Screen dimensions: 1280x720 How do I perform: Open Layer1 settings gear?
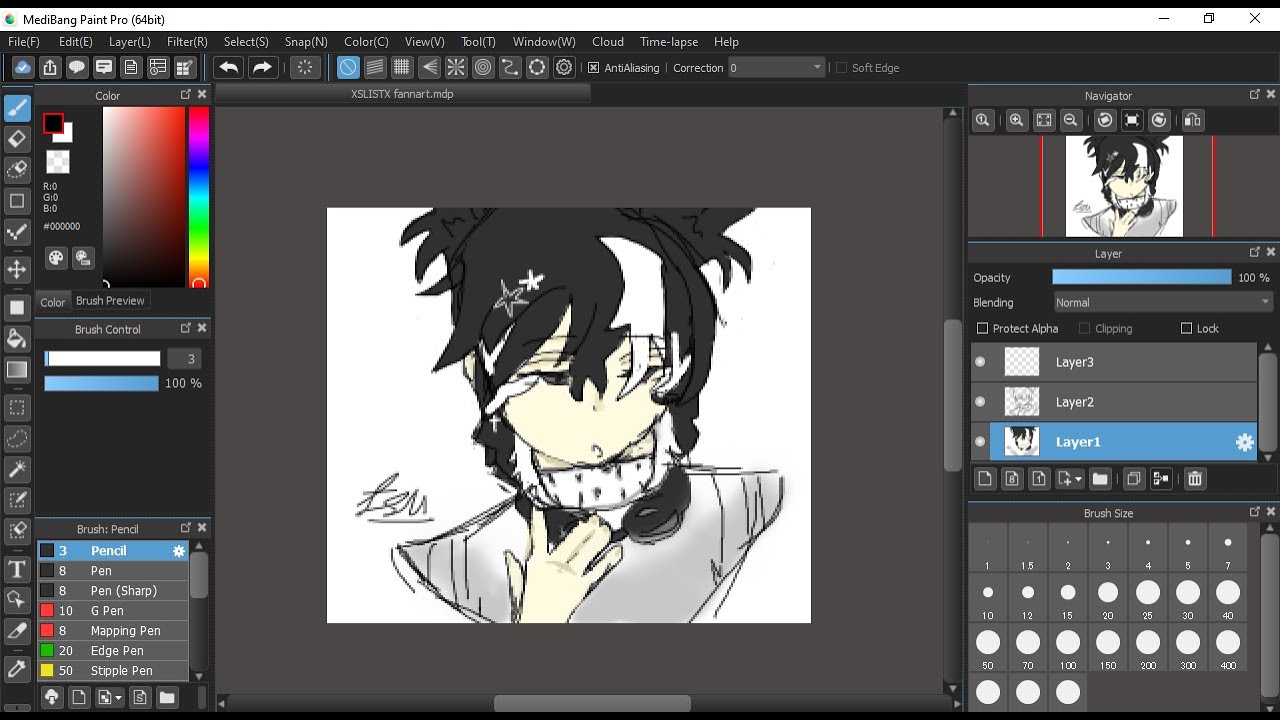pyautogui.click(x=1245, y=442)
